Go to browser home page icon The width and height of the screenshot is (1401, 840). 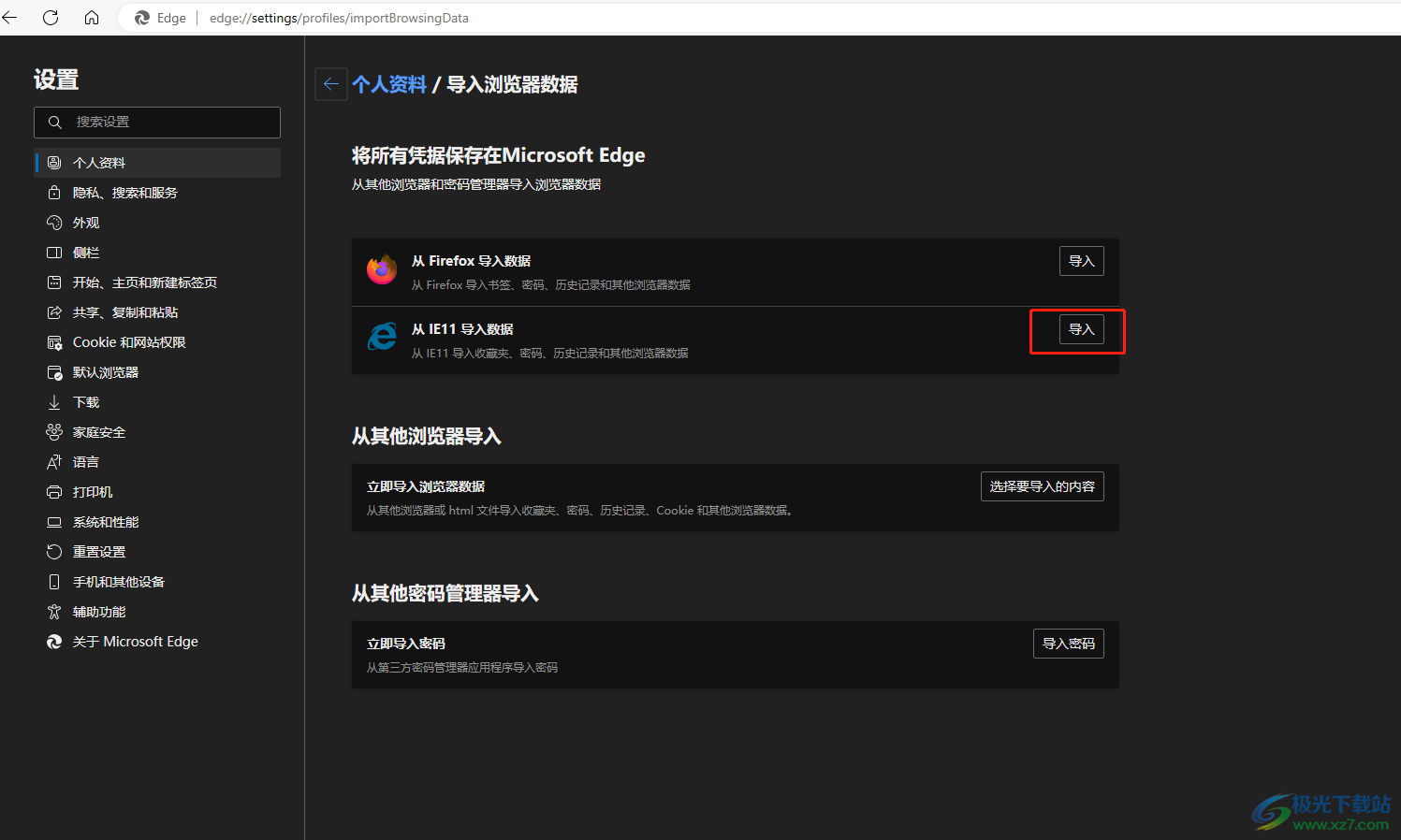(x=92, y=18)
